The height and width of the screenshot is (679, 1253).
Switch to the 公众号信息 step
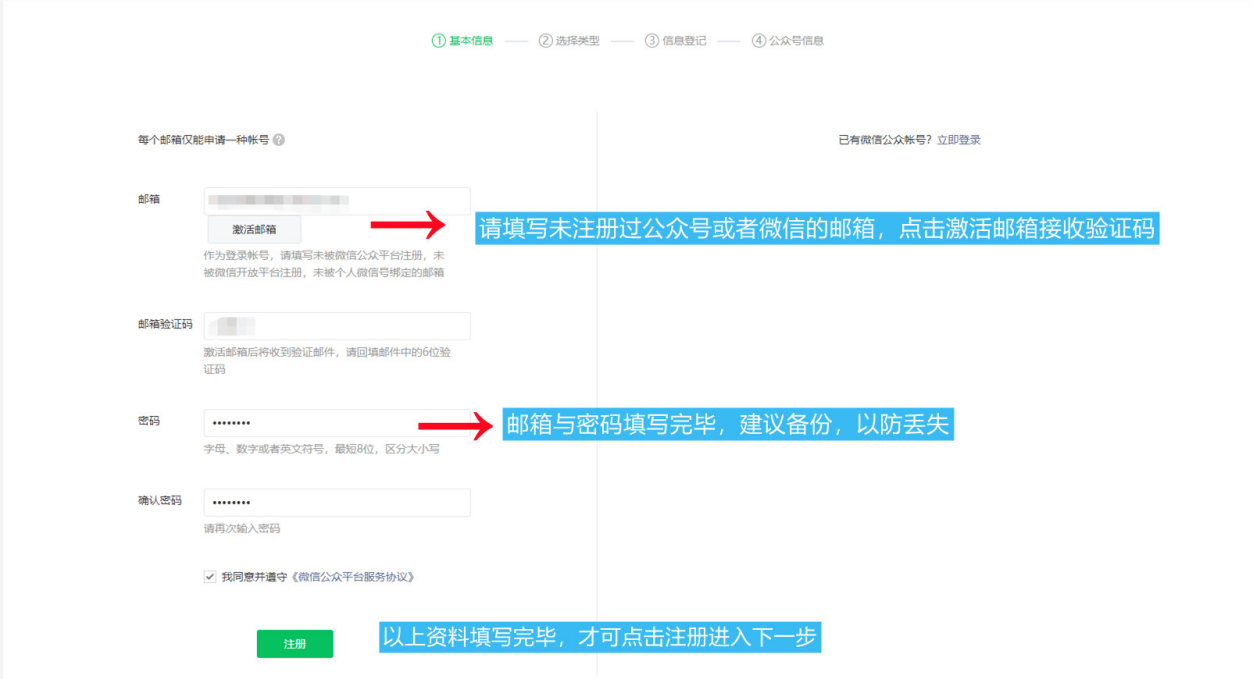(788, 41)
